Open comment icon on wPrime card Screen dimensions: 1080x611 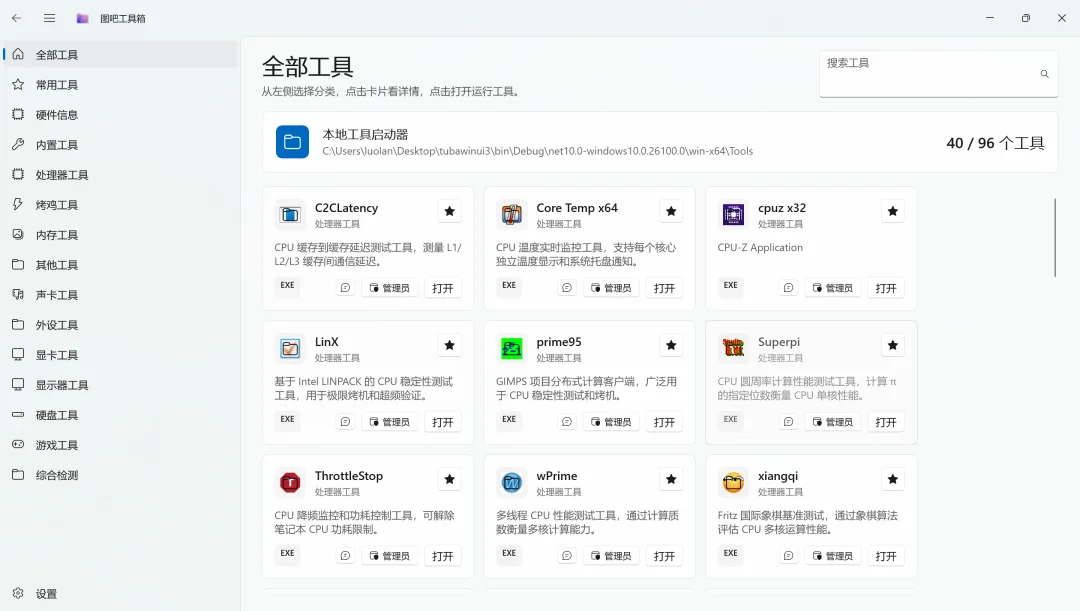click(x=567, y=556)
